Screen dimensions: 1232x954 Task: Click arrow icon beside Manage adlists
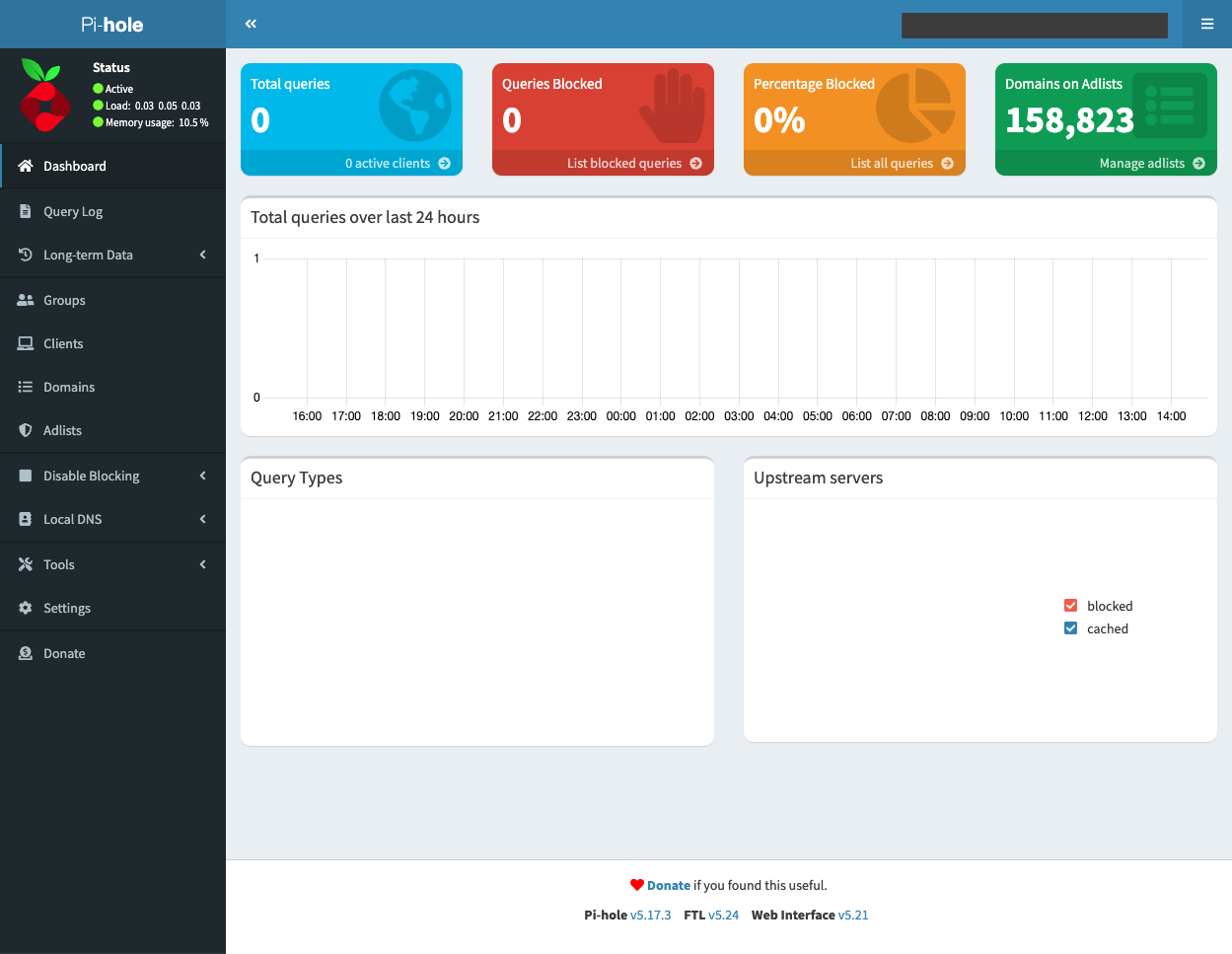click(1199, 164)
